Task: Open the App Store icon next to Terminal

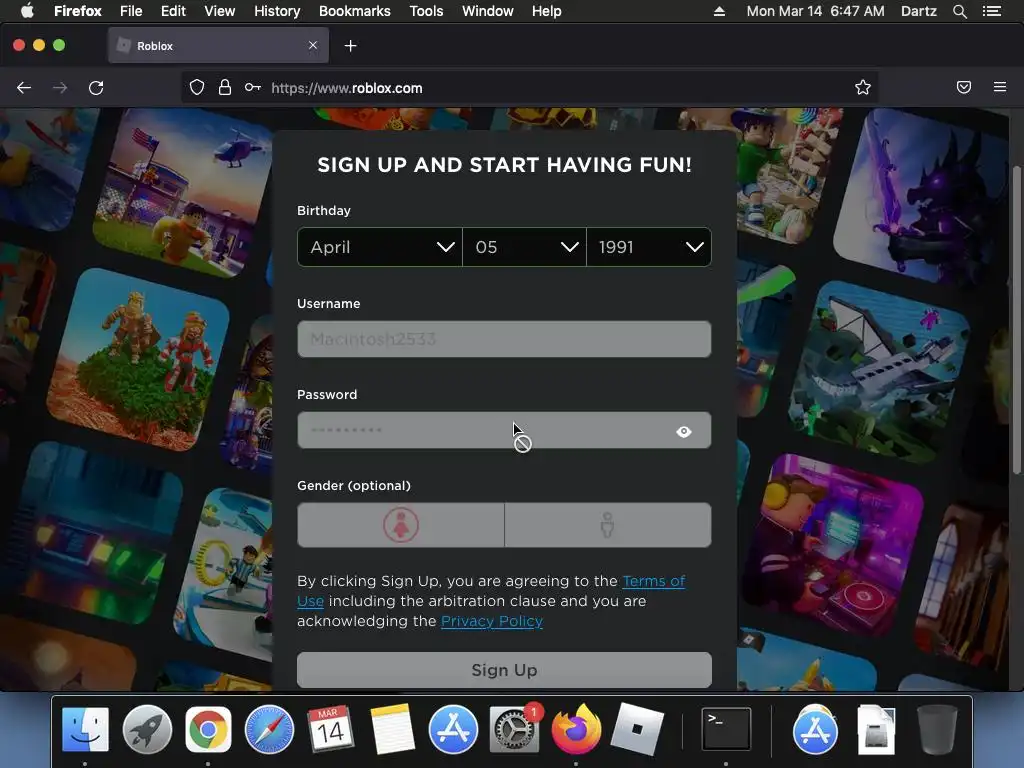Action: click(x=815, y=729)
